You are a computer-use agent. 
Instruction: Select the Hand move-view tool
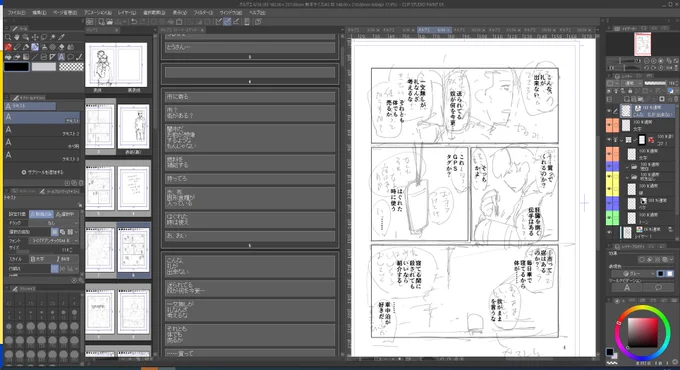[x=17, y=37]
